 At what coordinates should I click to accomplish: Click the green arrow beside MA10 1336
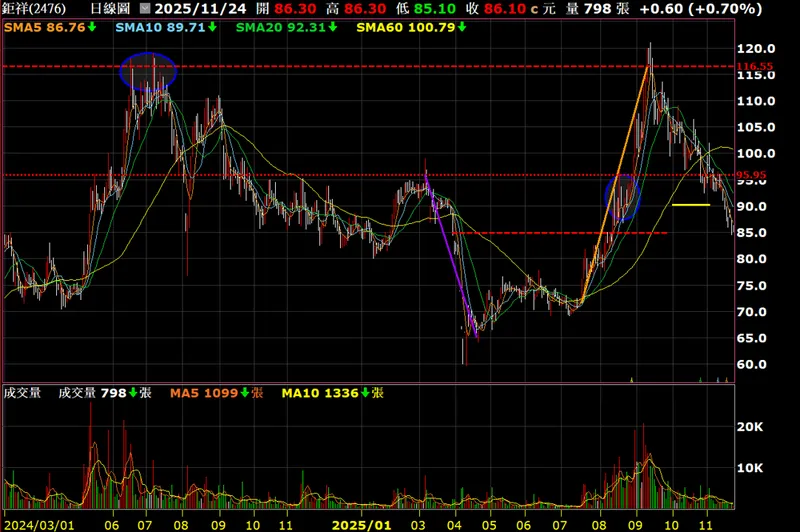pyautogui.click(x=365, y=393)
